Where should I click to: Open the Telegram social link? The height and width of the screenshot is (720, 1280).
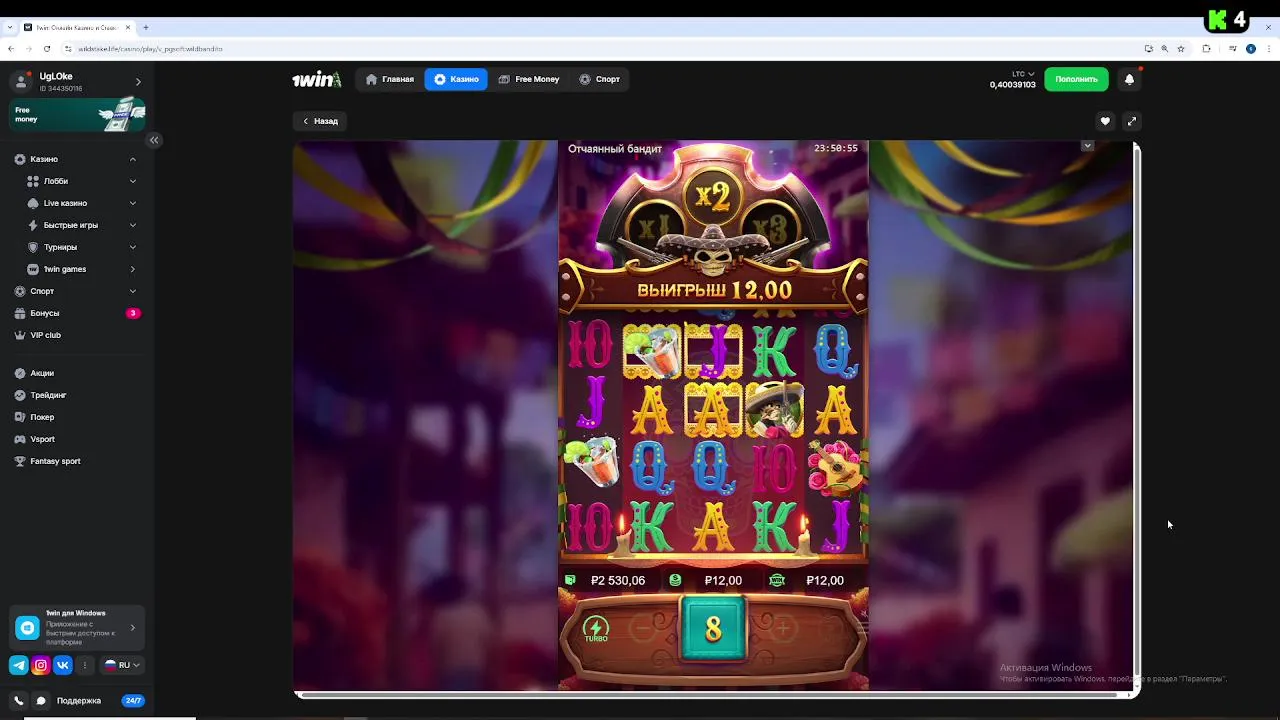tap(18, 665)
